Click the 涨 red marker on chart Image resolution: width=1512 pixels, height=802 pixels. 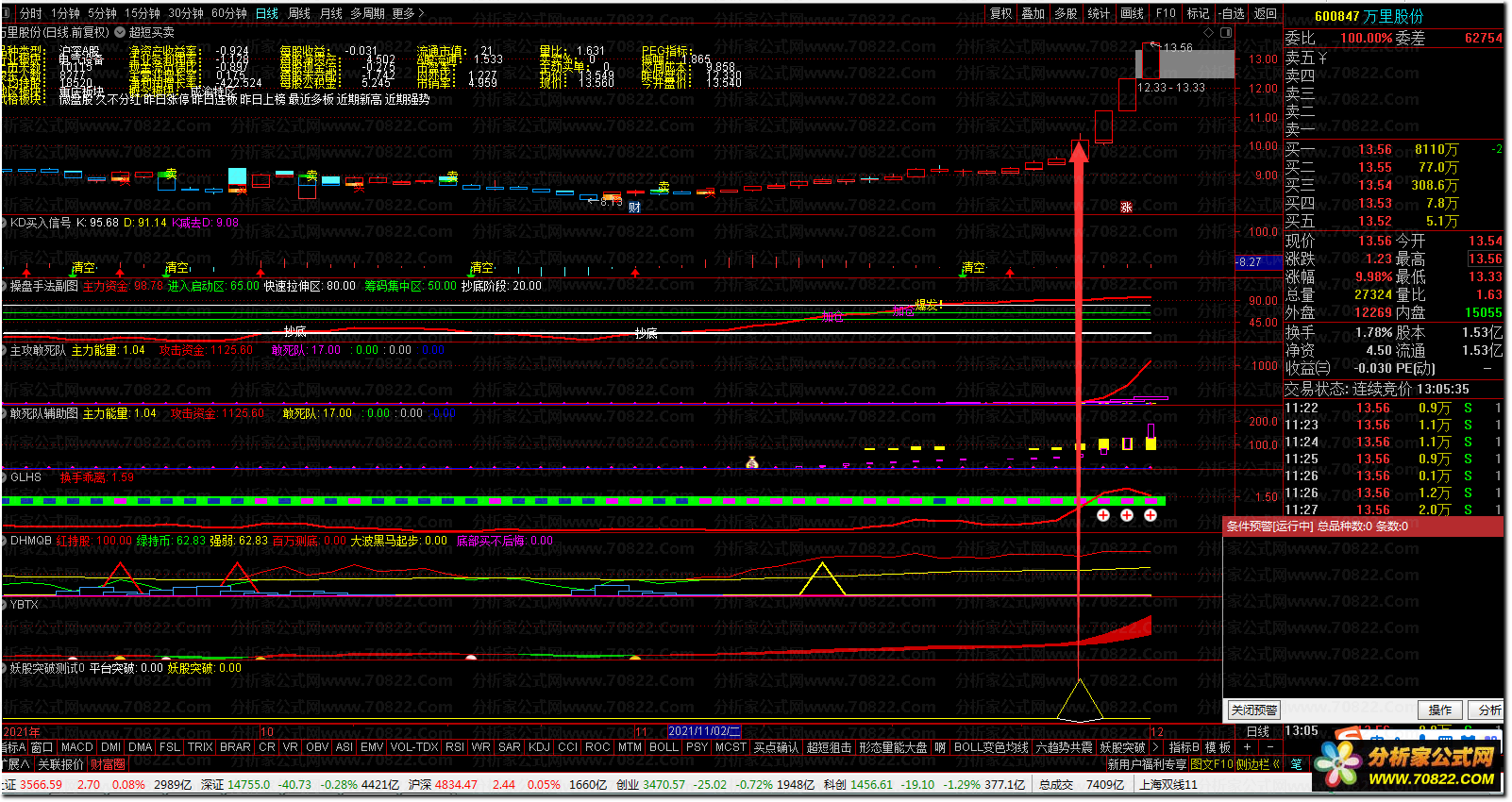pyautogui.click(x=1126, y=207)
